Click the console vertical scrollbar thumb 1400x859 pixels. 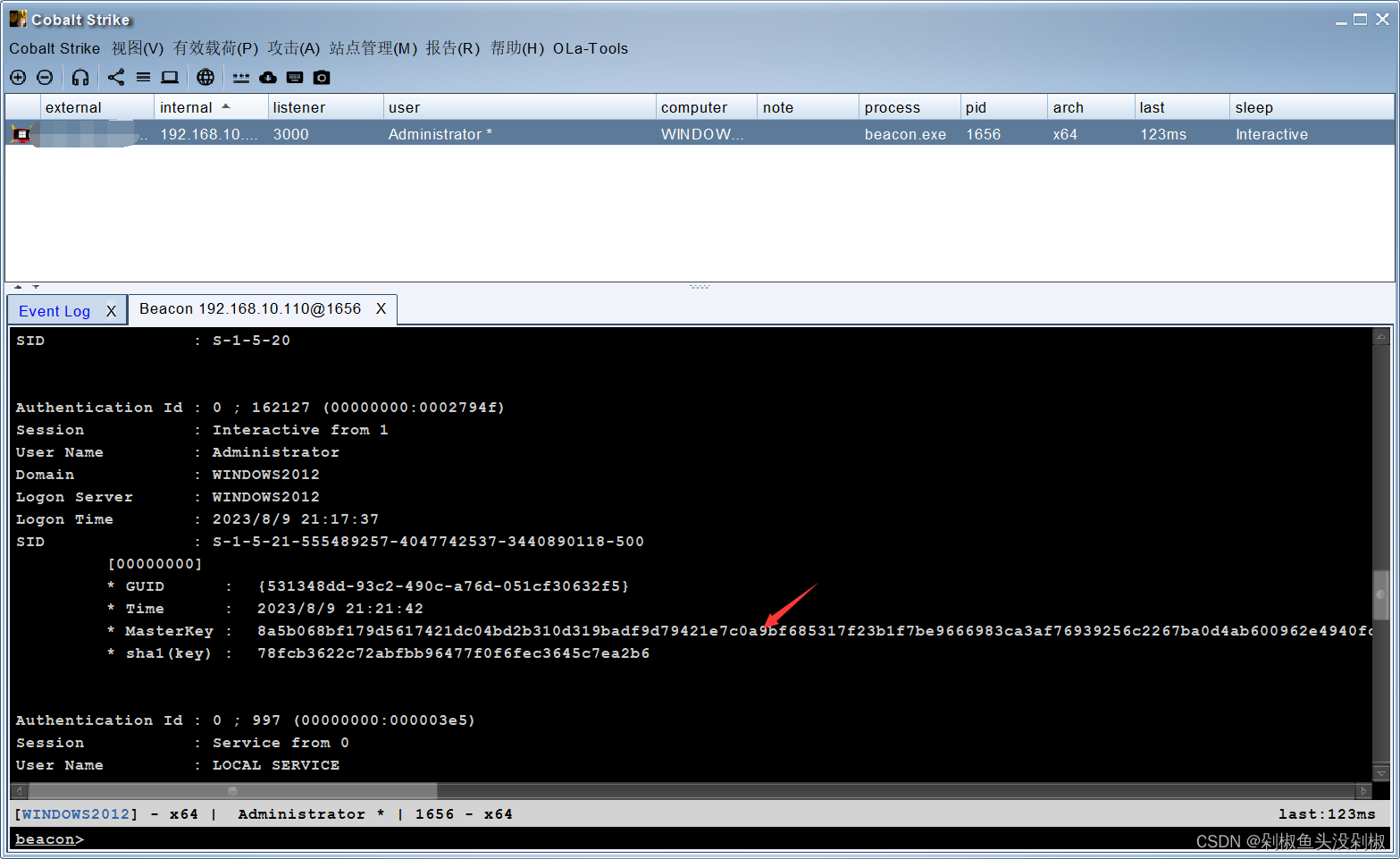pyautogui.click(x=1381, y=594)
